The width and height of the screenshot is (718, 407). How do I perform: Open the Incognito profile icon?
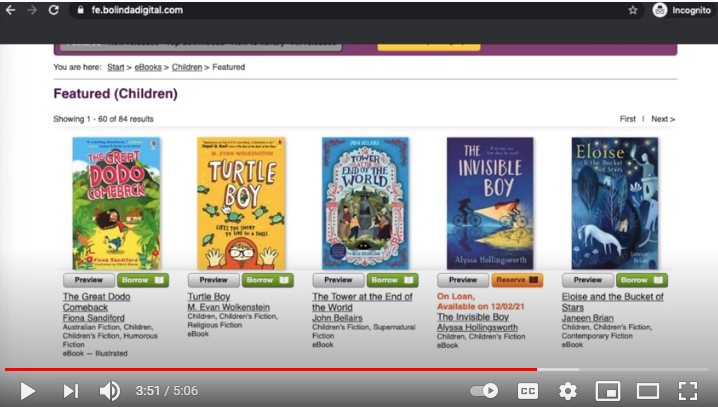[659, 10]
